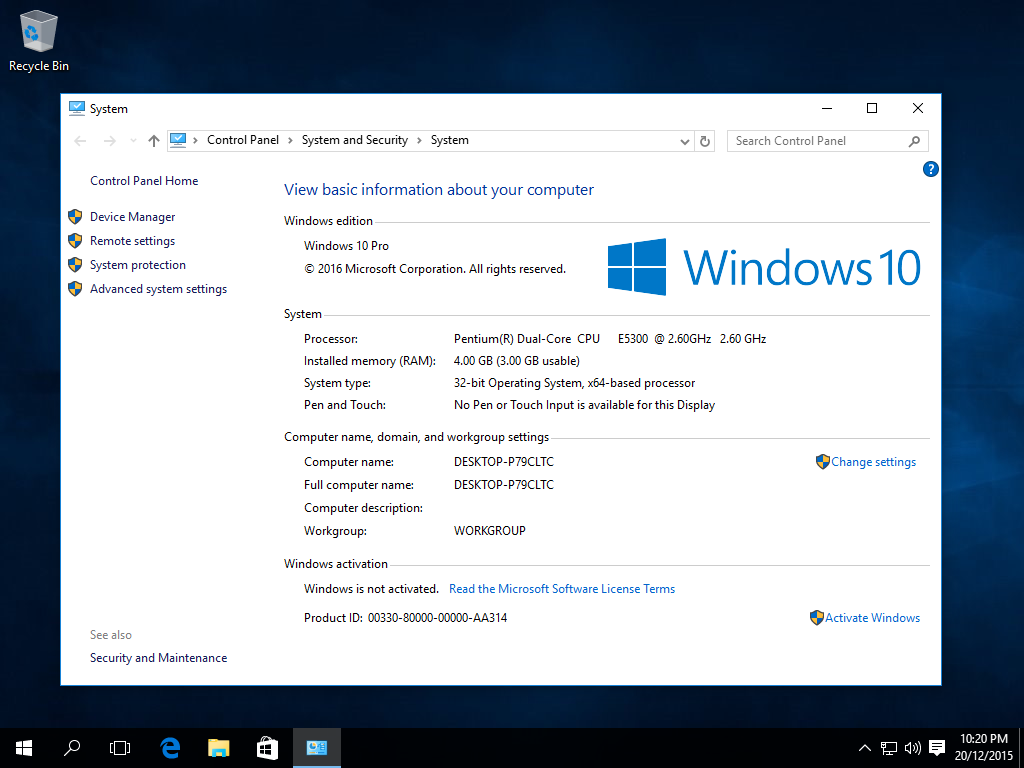Minimize the System window

[827, 108]
